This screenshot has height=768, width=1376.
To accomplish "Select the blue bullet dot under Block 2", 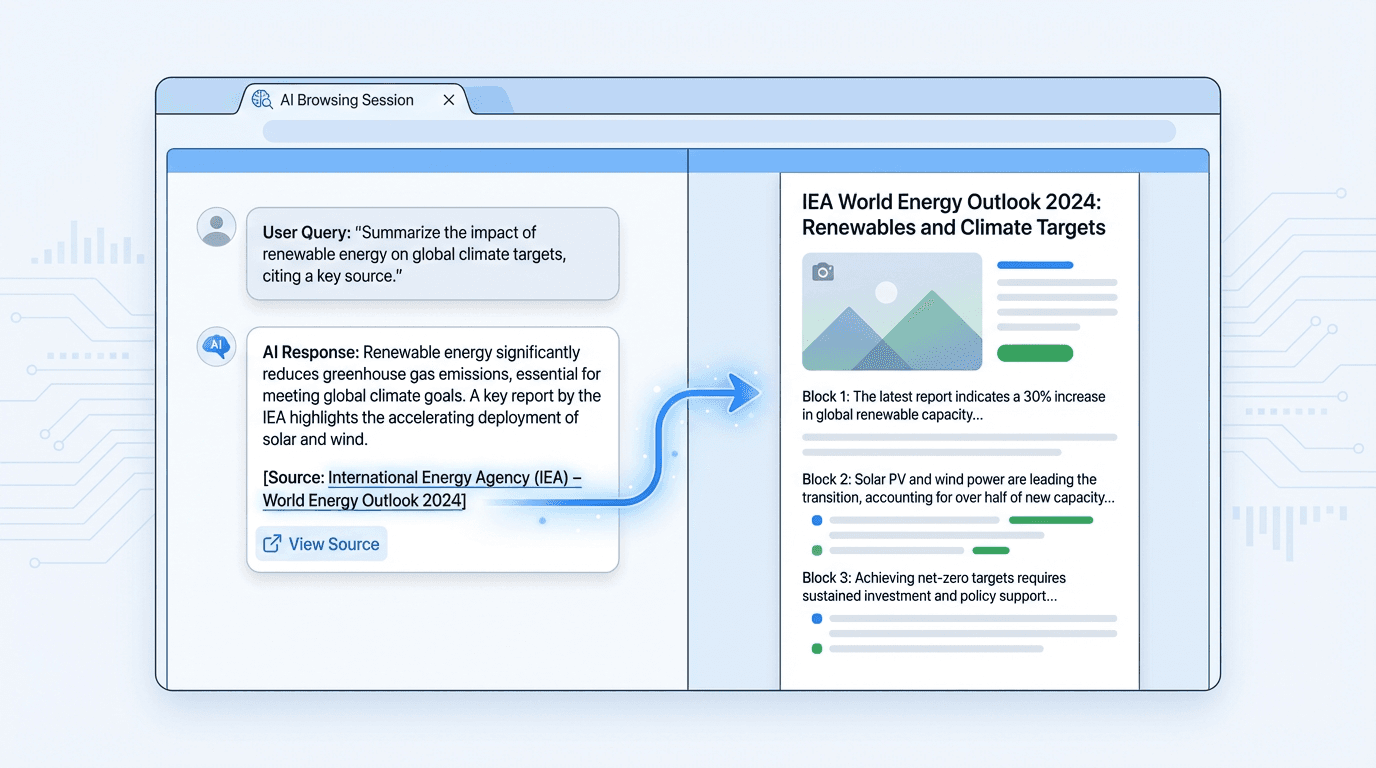I will pyautogui.click(x=817, y=519).
